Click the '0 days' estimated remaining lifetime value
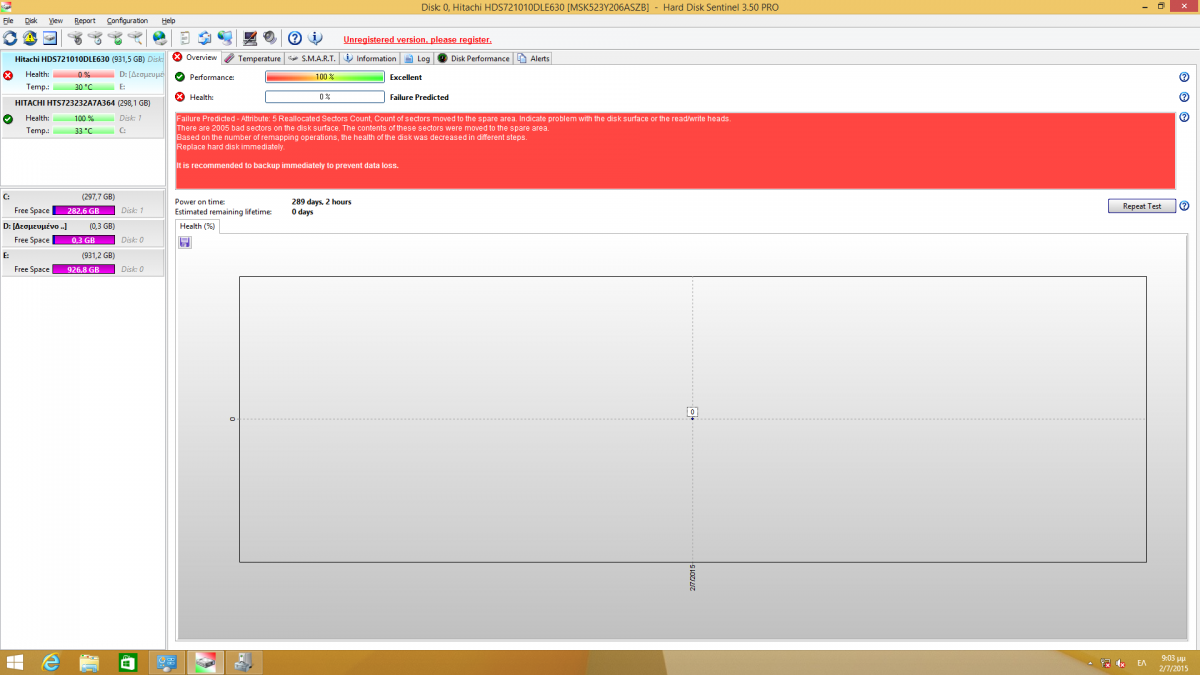 click(x=302, y=212)
